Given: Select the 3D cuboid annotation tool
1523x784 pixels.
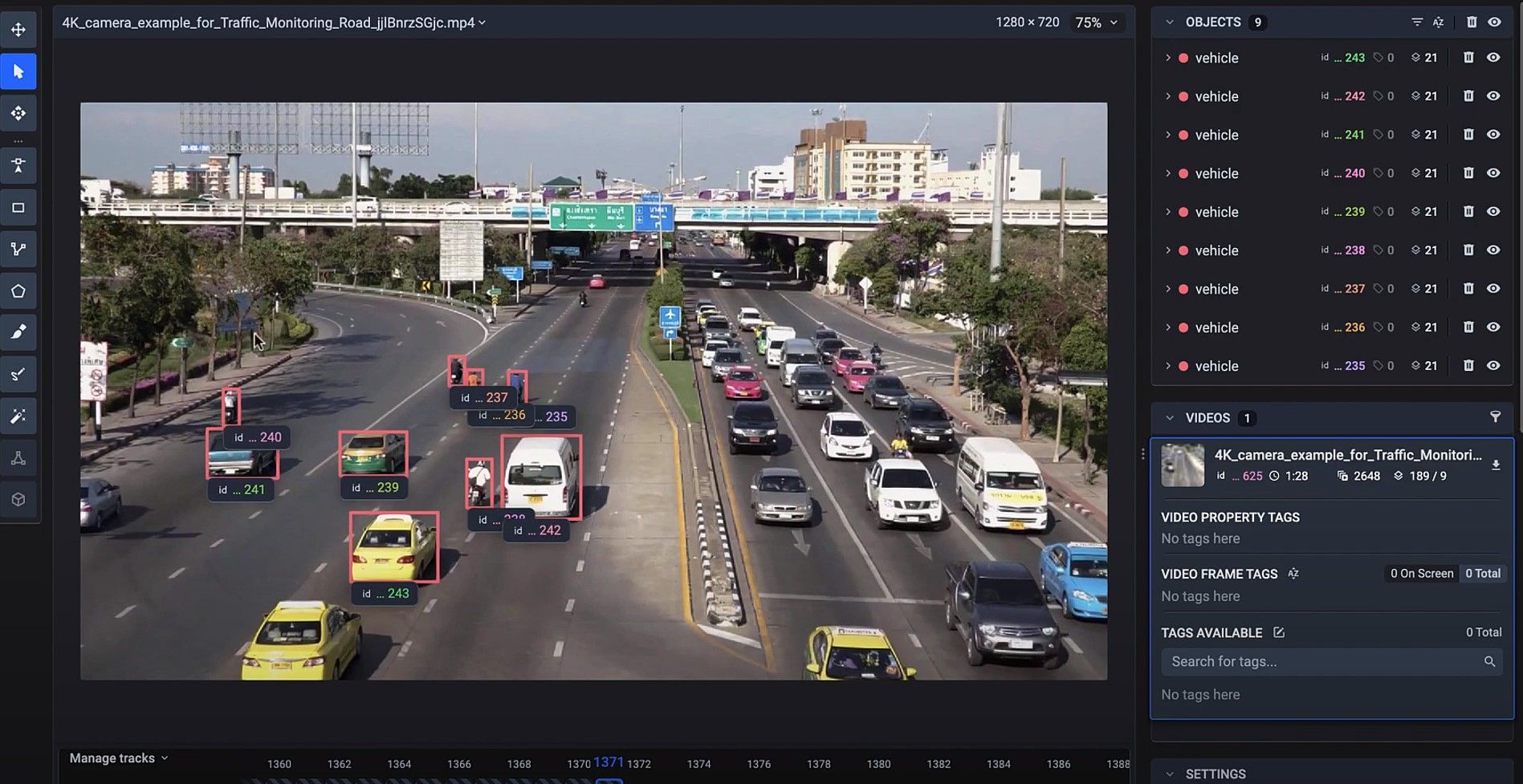Looking at the screenshot, I should tap(18, 499).
